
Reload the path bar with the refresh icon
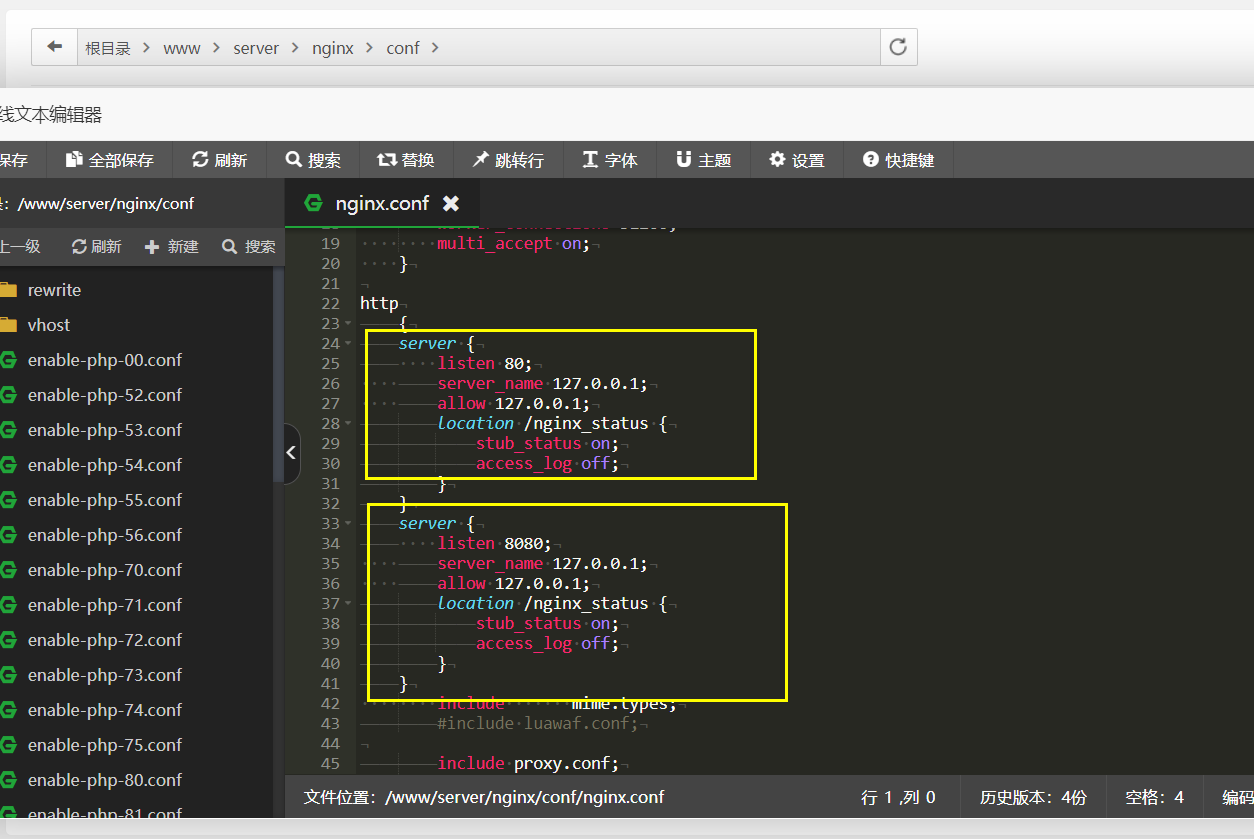click(898, 47)
